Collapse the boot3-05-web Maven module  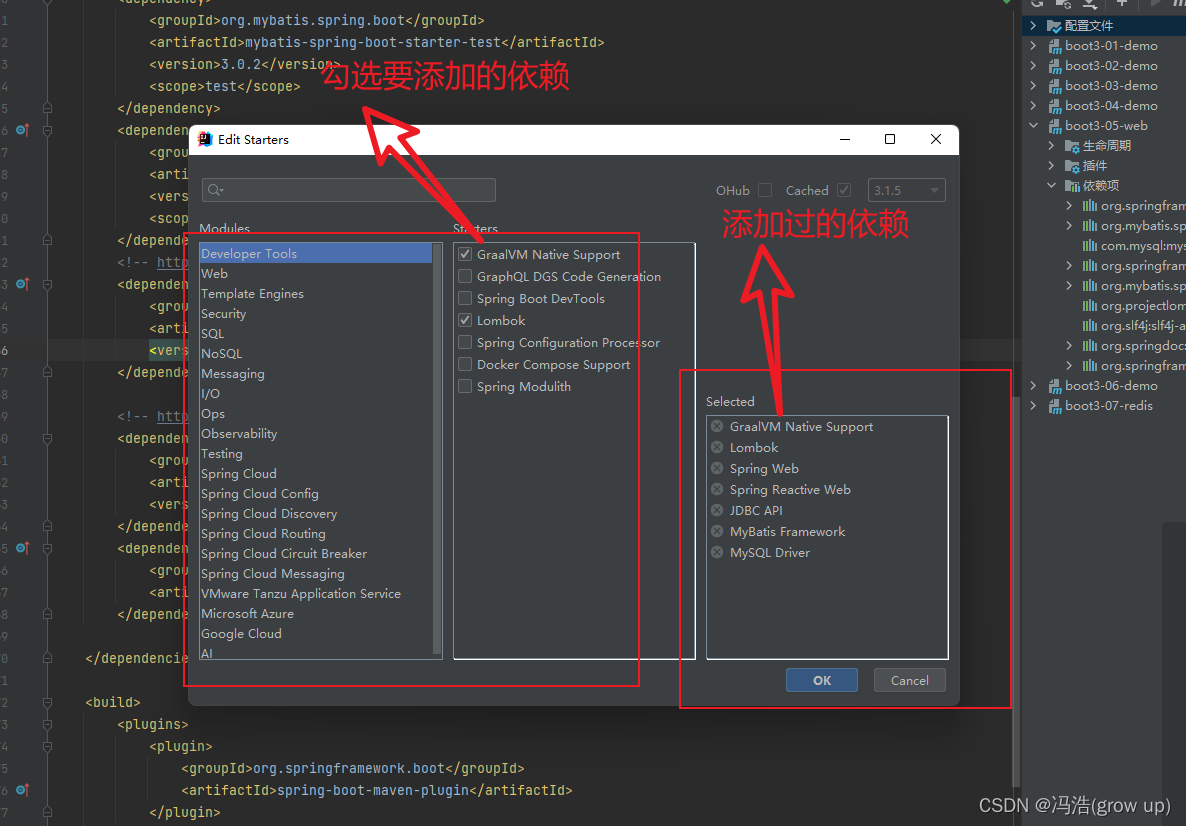point(1033,126)
